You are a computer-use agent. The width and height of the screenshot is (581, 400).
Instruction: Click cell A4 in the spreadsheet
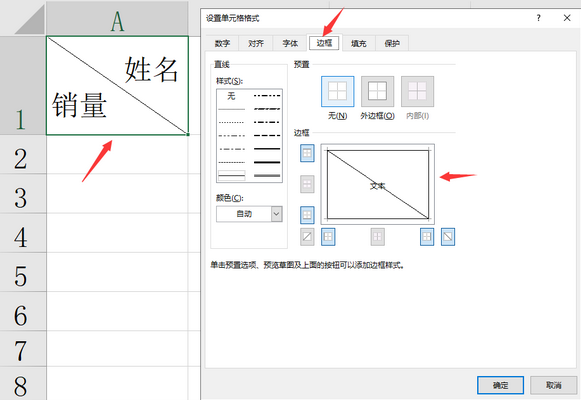click(x=117, y=233)
